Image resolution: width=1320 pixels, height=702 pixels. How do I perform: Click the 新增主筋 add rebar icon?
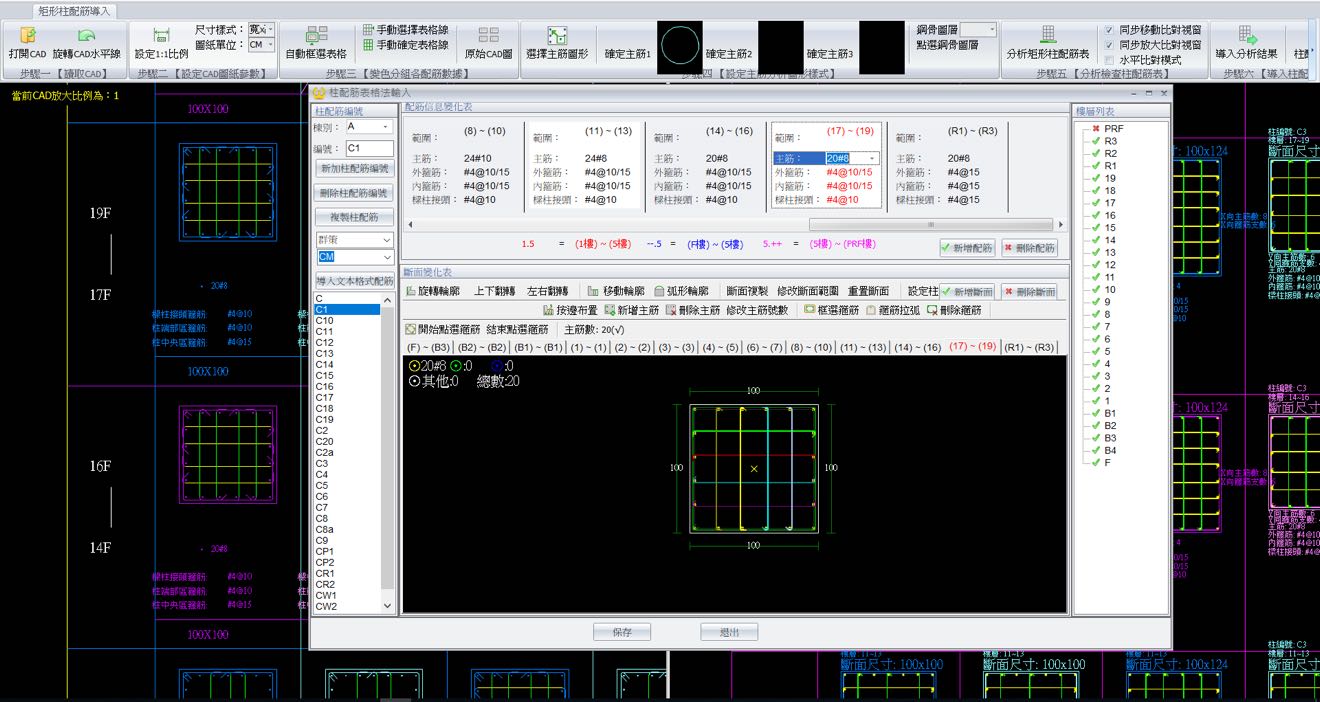[609, 311]
